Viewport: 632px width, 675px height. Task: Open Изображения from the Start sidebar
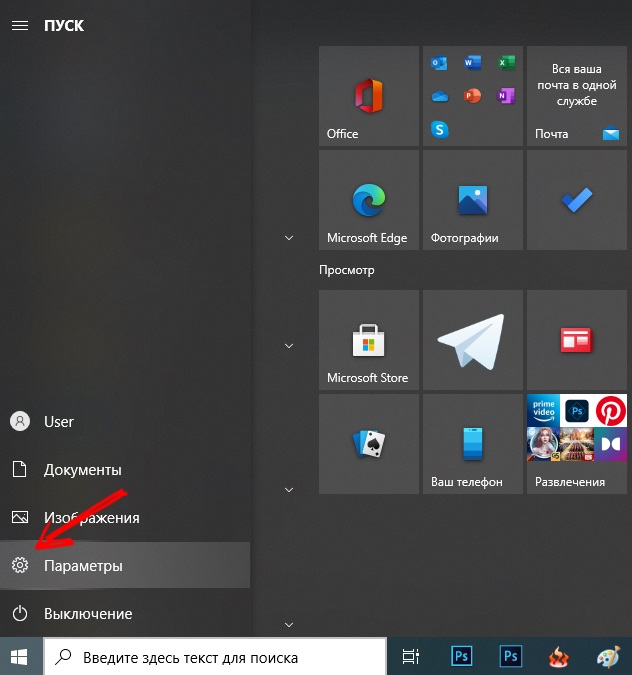tap(125, 517)
